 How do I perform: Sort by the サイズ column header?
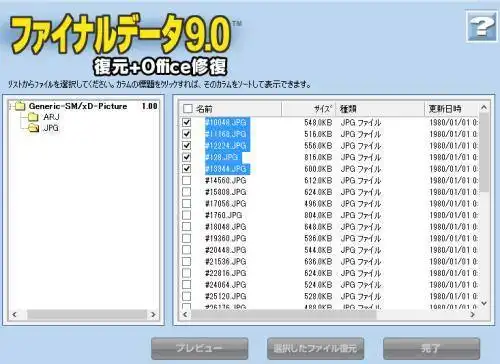tap(309, 109)
